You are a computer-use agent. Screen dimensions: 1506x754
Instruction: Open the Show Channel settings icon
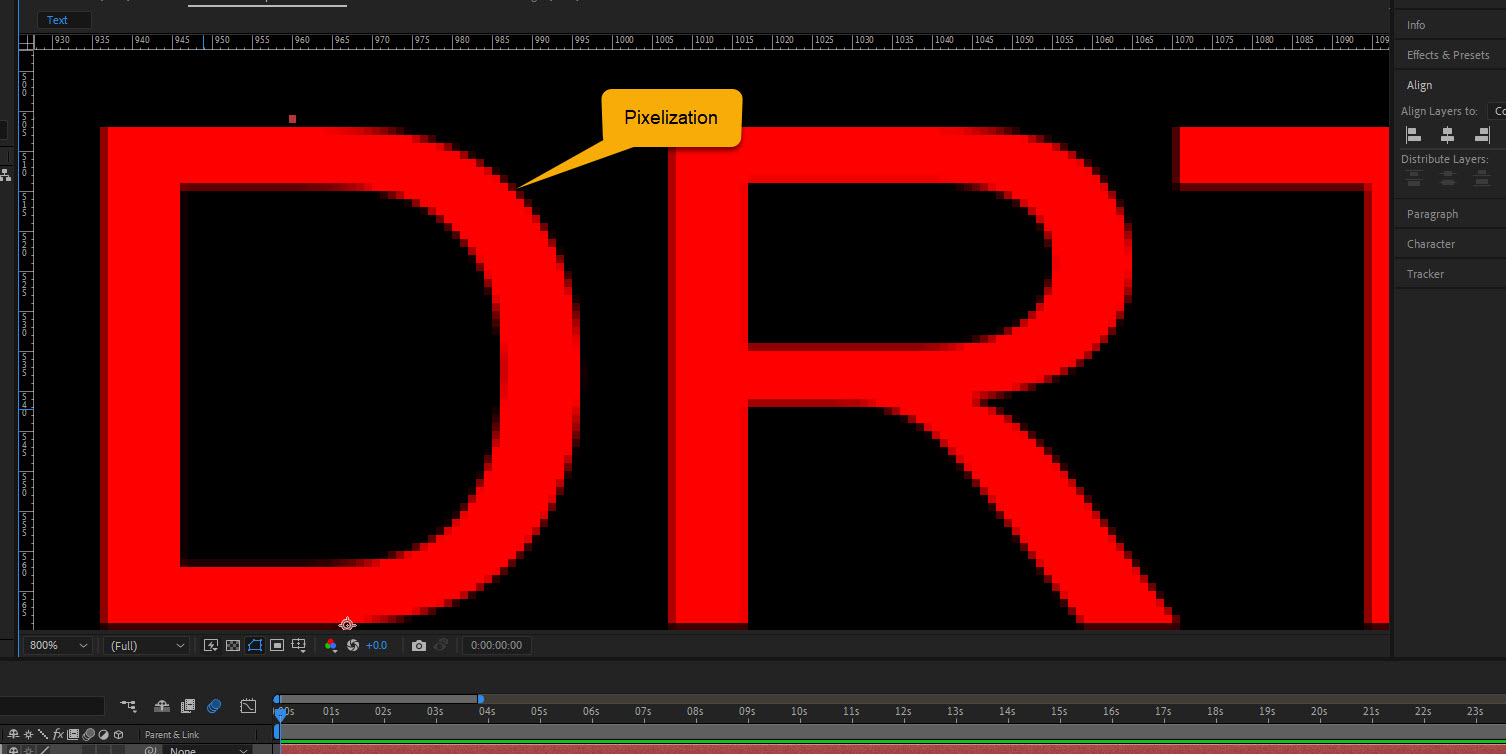331,645
